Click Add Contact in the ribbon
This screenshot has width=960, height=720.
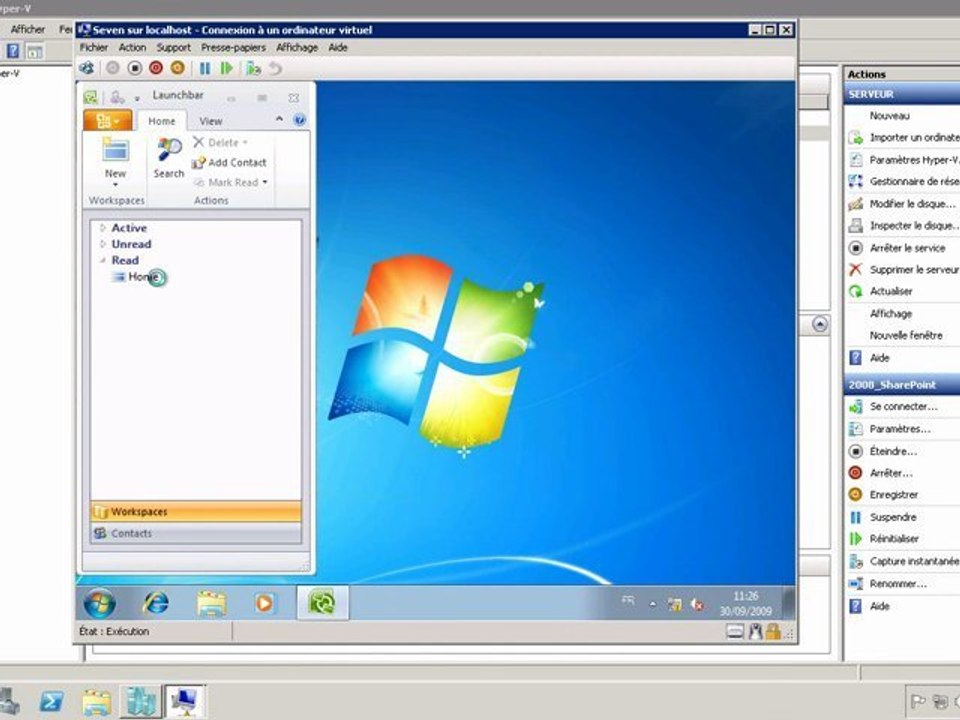click(230, 162)
